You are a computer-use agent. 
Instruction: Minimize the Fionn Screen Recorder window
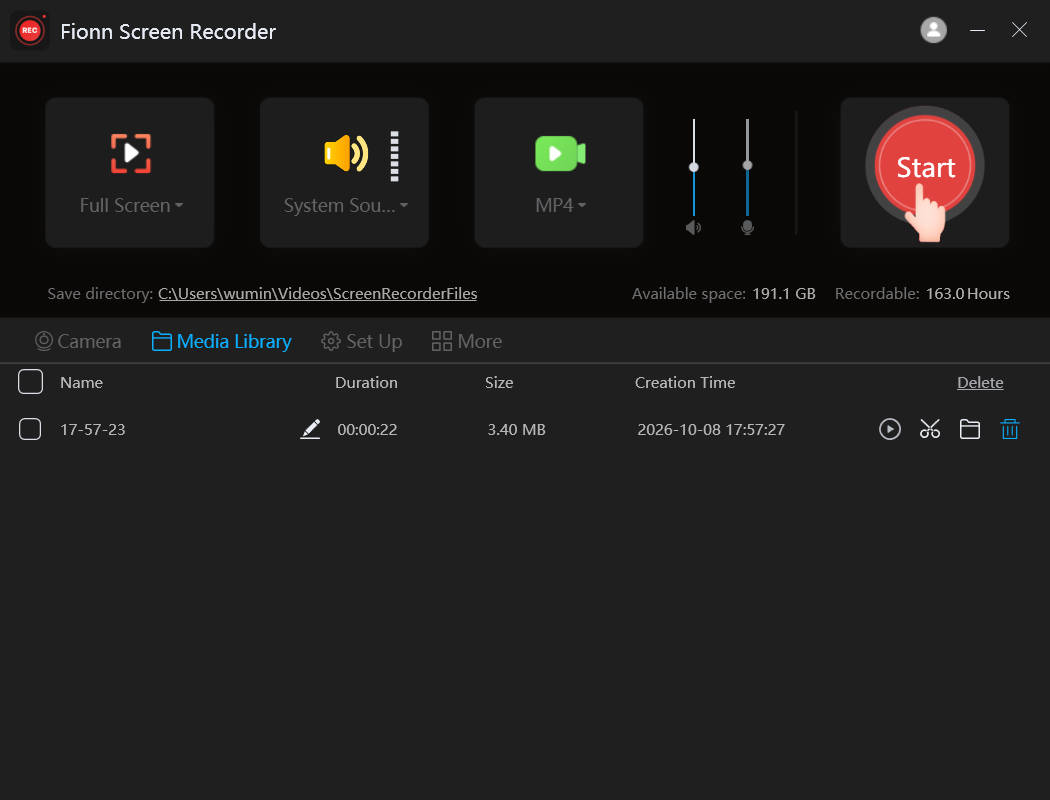(977, 30)
